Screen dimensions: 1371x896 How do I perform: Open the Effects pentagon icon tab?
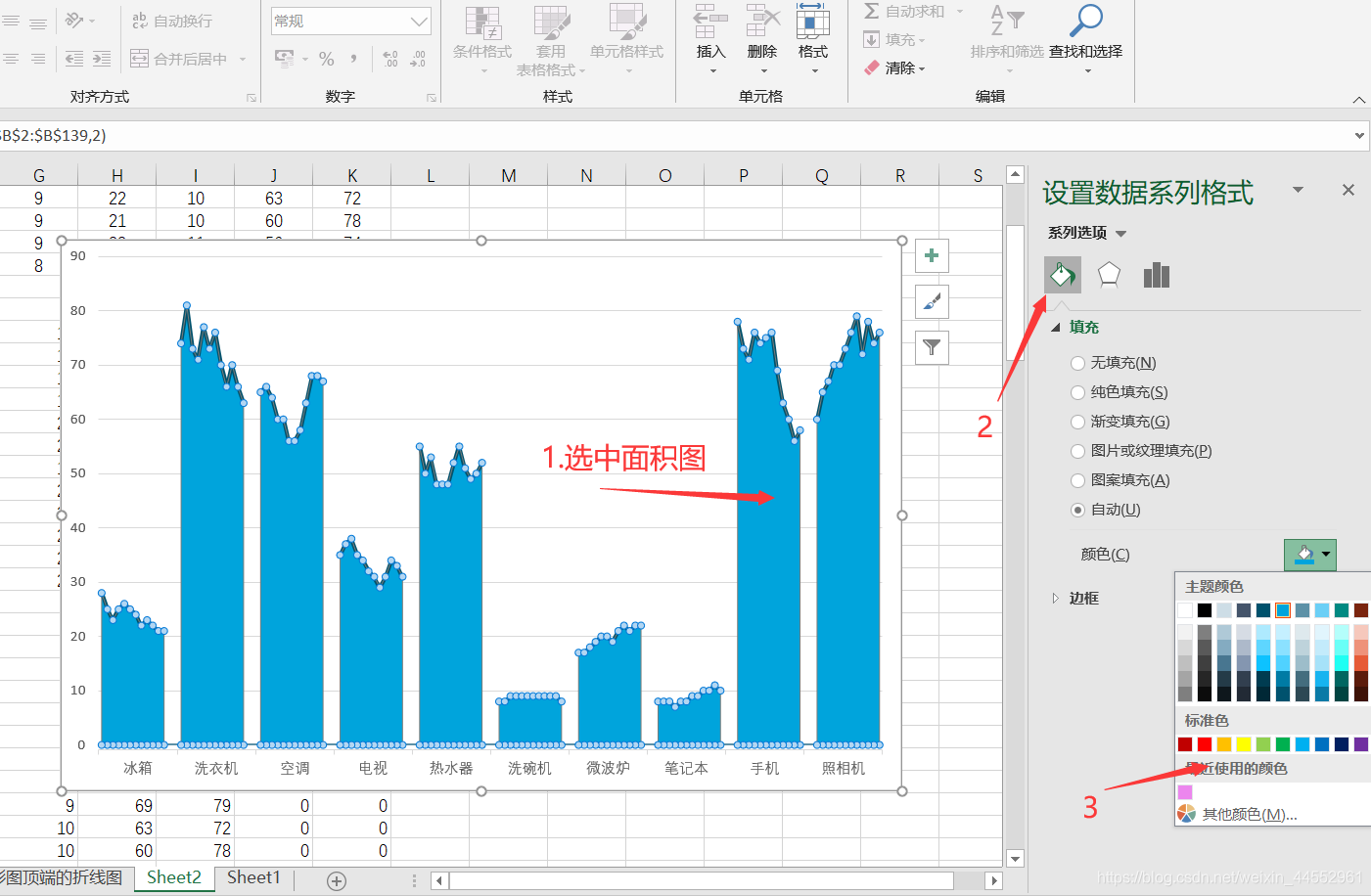coord(1109,275)
